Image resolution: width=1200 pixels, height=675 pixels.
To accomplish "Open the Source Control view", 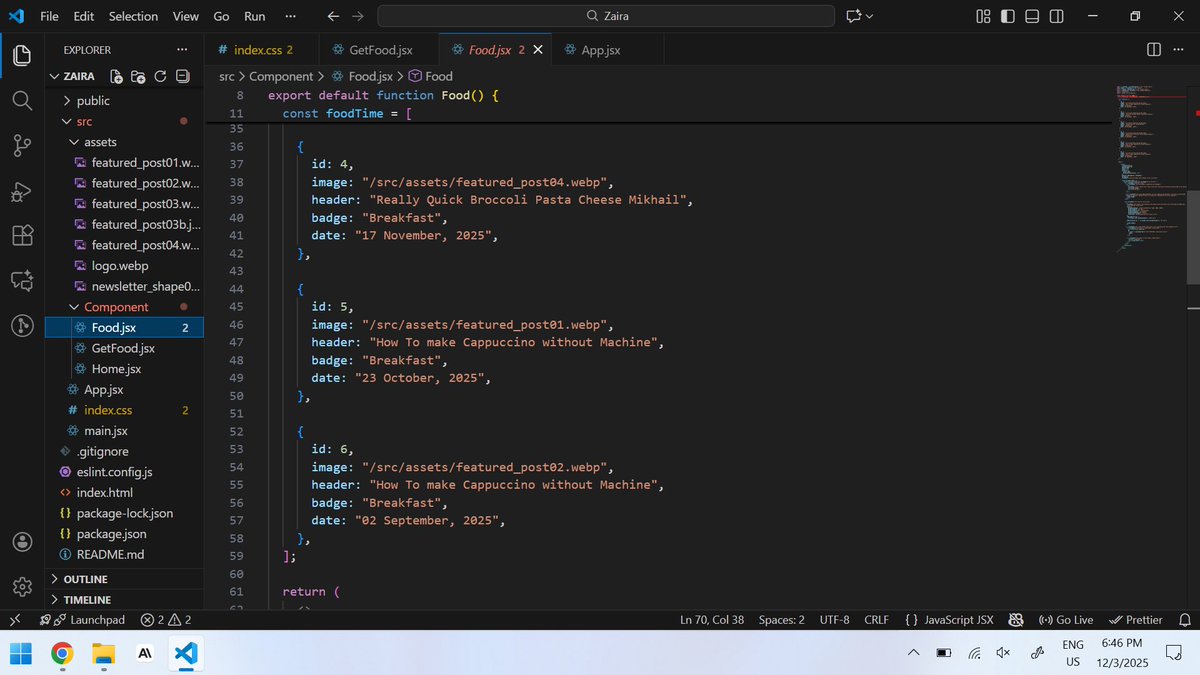I will 21,145.
